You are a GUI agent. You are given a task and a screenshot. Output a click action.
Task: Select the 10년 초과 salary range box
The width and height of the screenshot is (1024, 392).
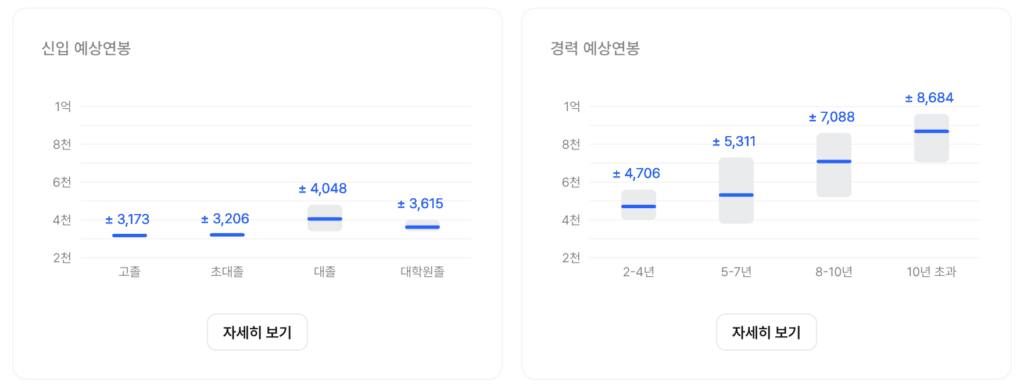coord(931,138)
